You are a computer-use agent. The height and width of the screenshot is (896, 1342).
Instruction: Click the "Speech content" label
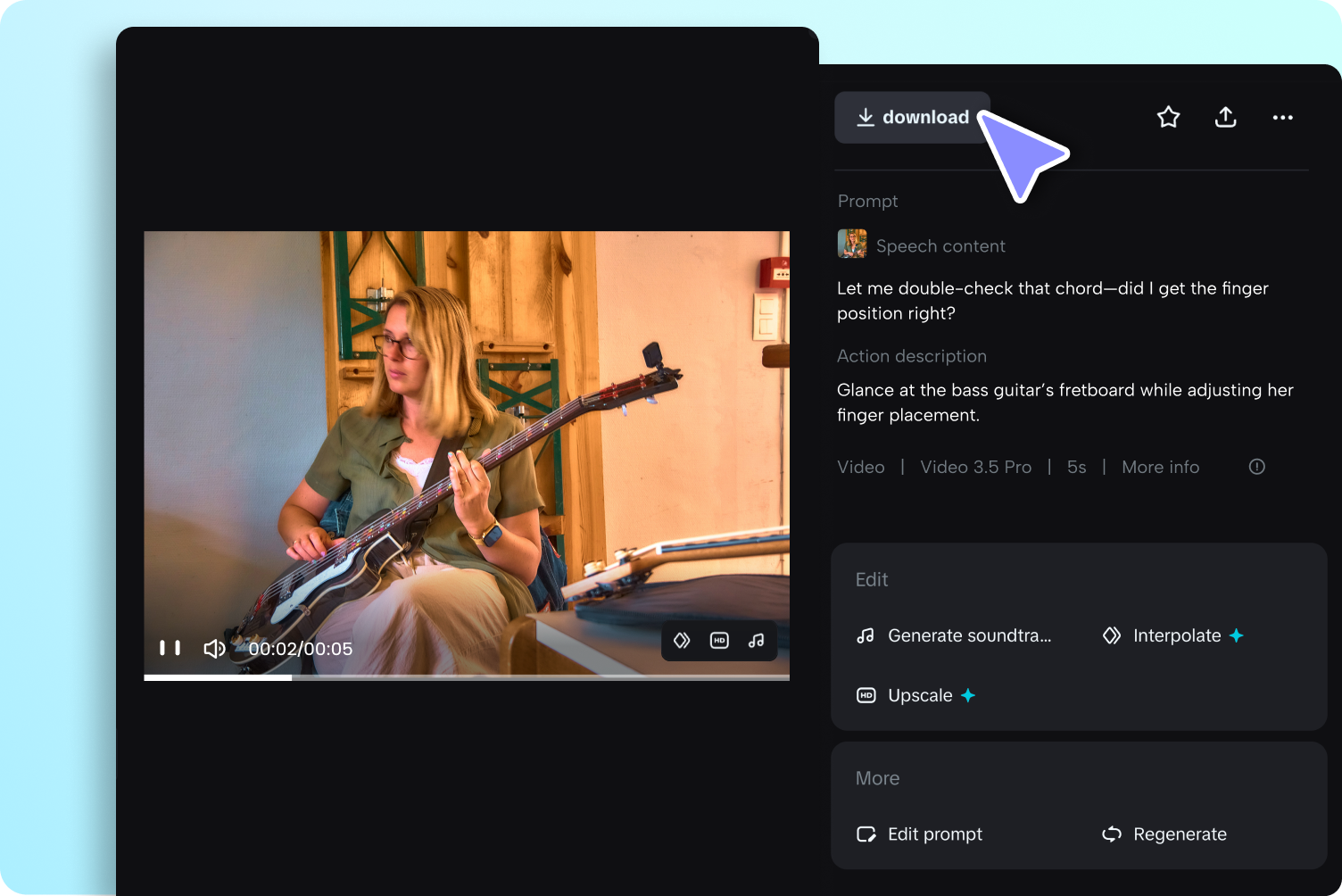(940, 246)
